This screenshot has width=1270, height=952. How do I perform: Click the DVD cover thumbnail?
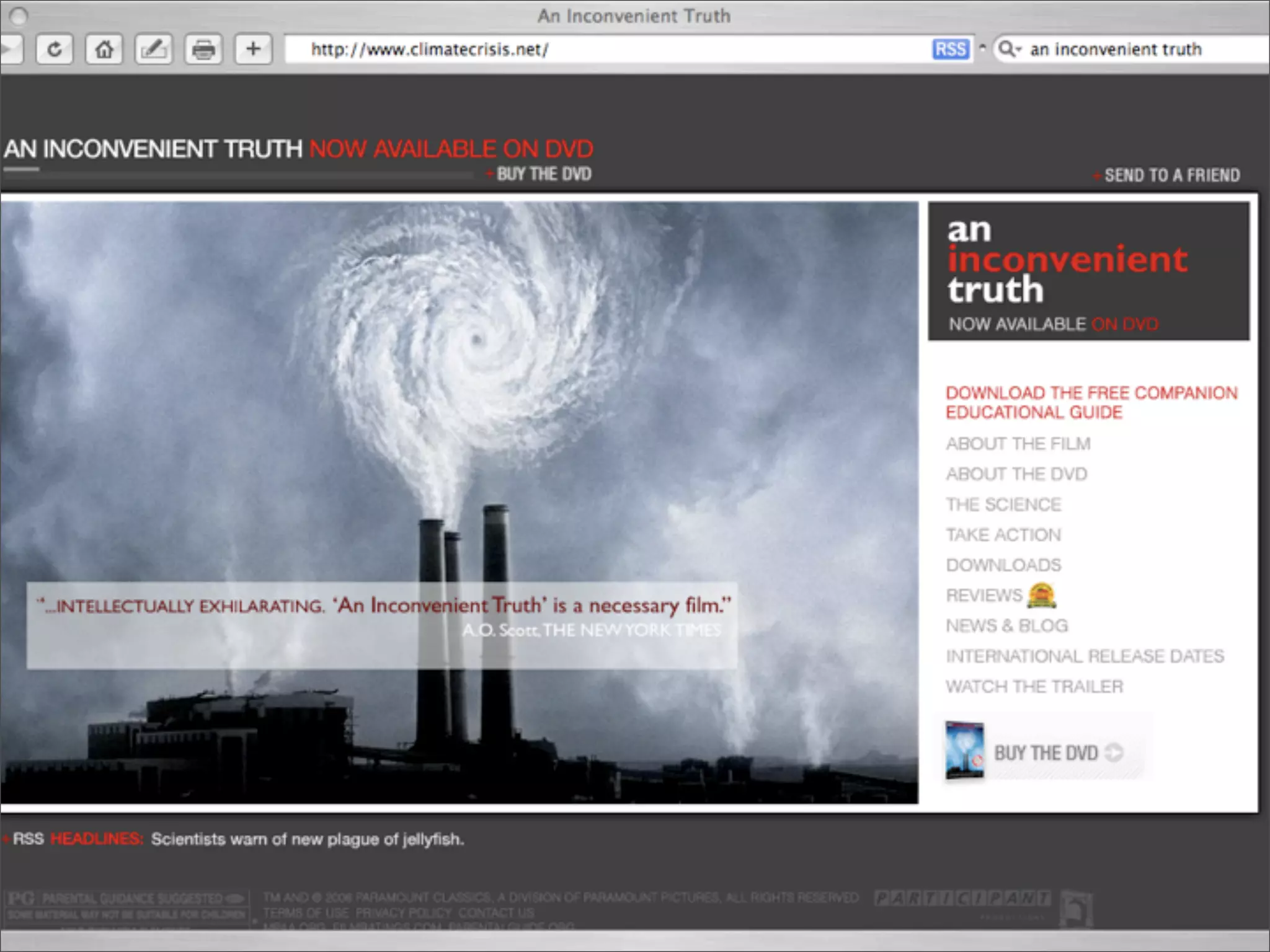click(964, 750)
